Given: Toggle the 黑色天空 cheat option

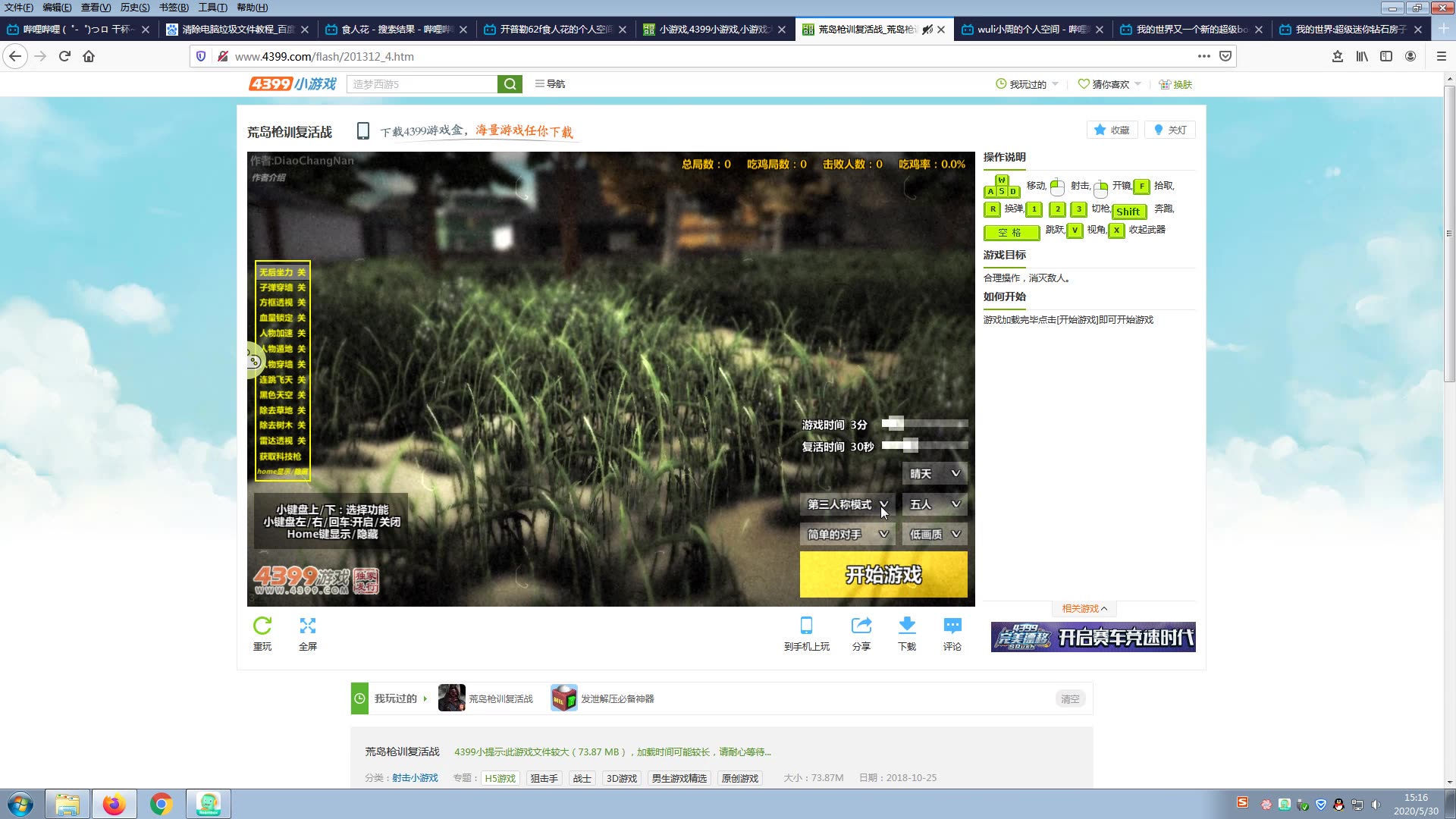Looking at the screenshot, I should [282, 395].
